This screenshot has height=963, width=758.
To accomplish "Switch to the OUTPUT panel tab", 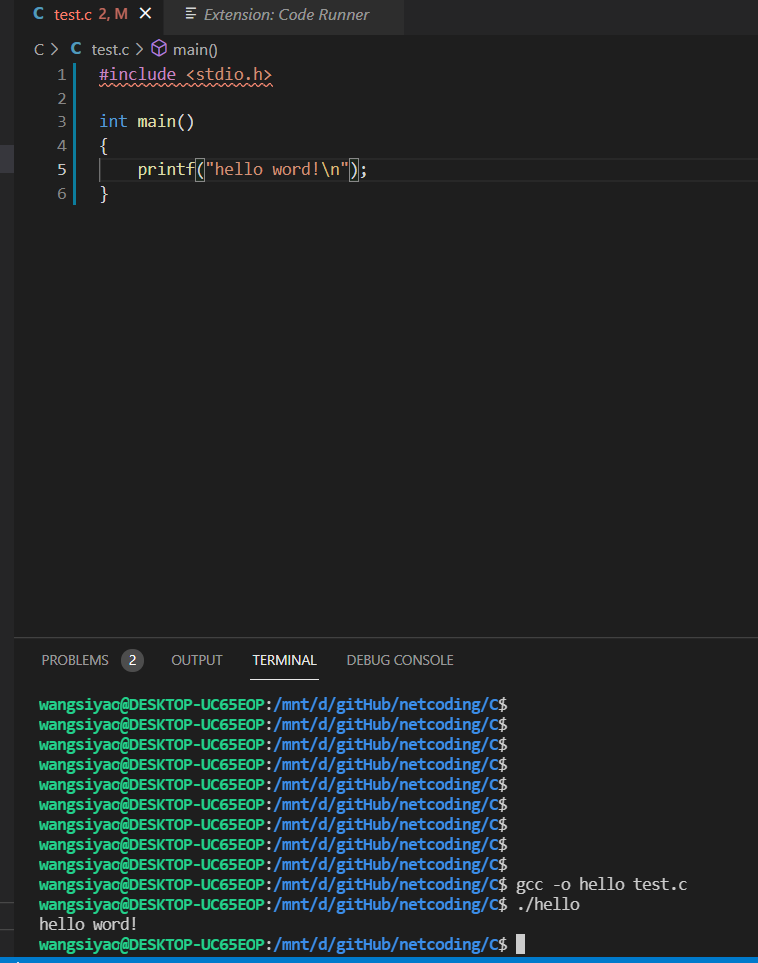I will (197, 660).
